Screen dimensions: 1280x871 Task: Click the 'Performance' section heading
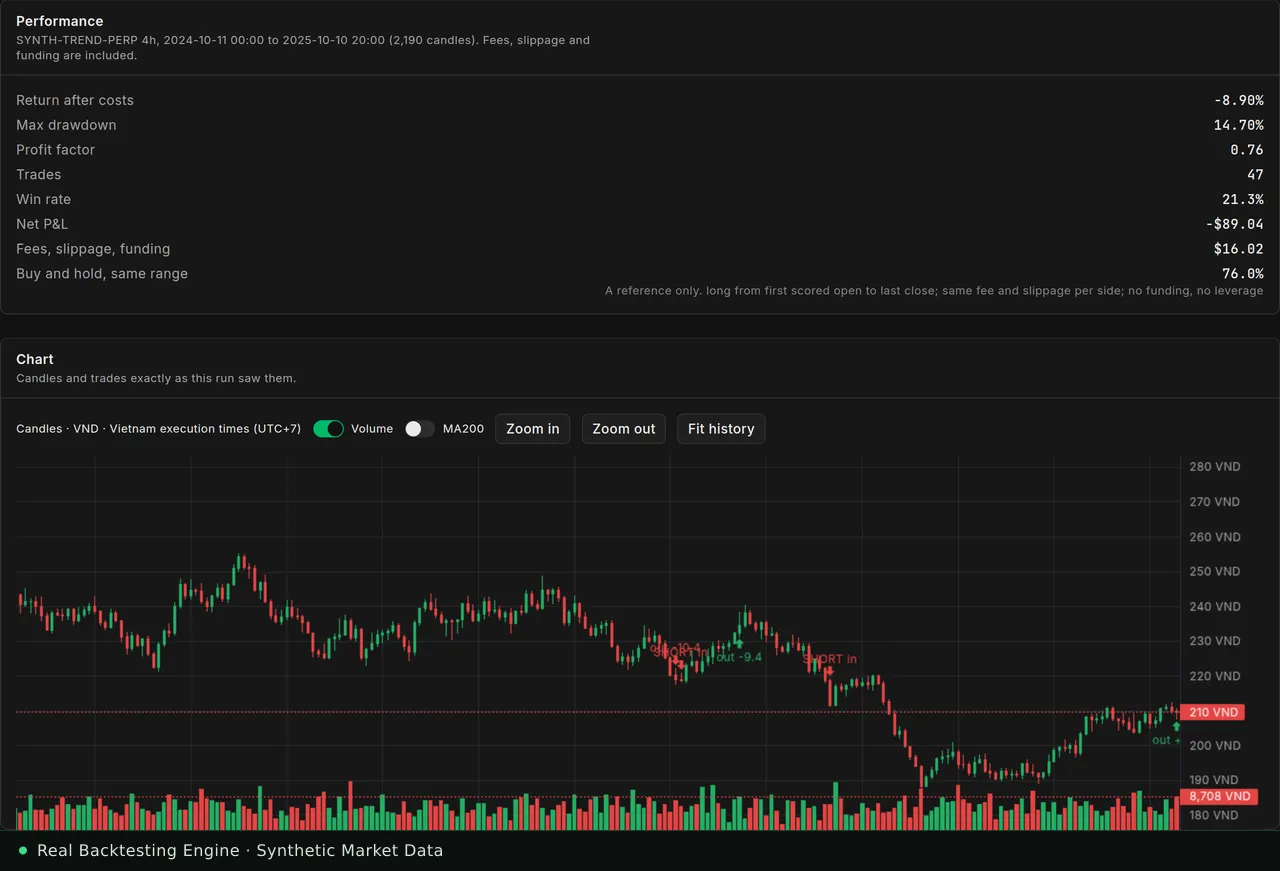[60, 21]
